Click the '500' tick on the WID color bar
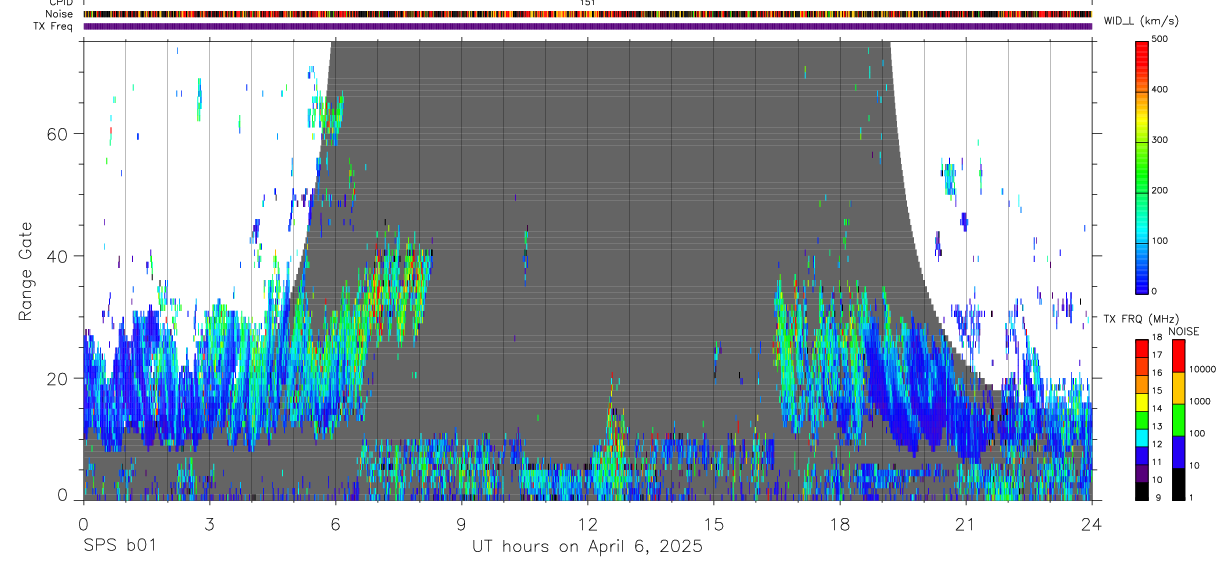Screen dimensions: 1228x567 [x=1160, y=40]
